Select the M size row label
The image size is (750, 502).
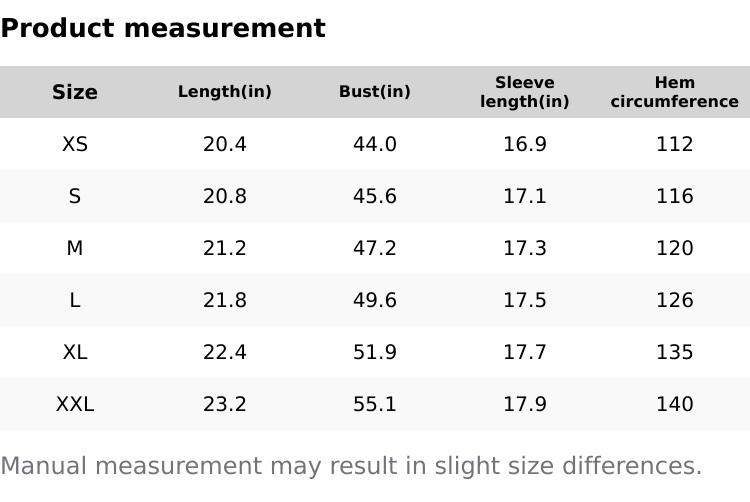(x=75, y=248)
